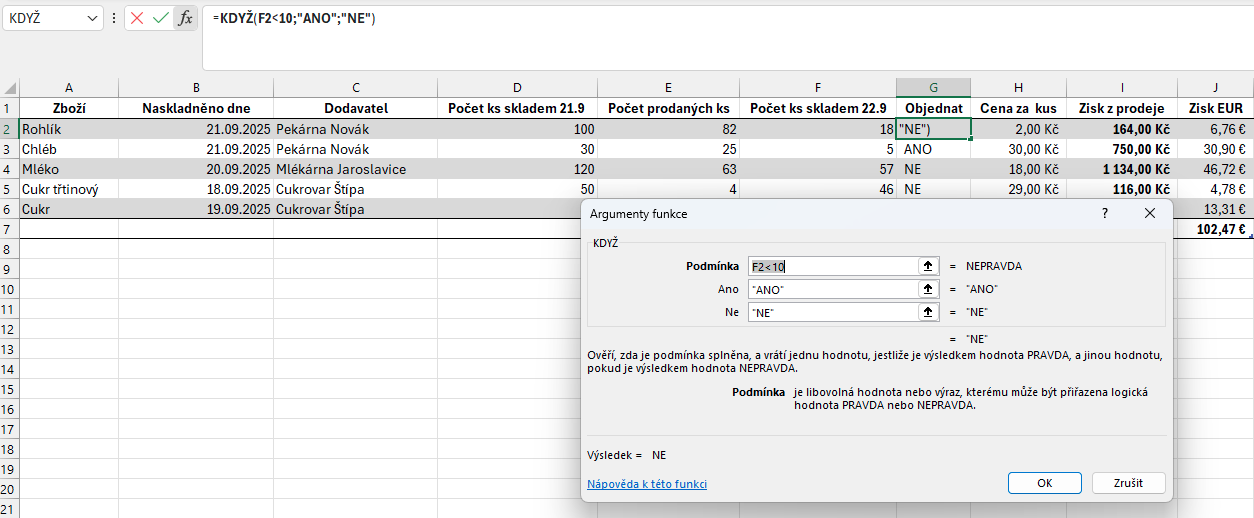Select column I header
1254x518 pixels.
click(x=1122, y=88)
